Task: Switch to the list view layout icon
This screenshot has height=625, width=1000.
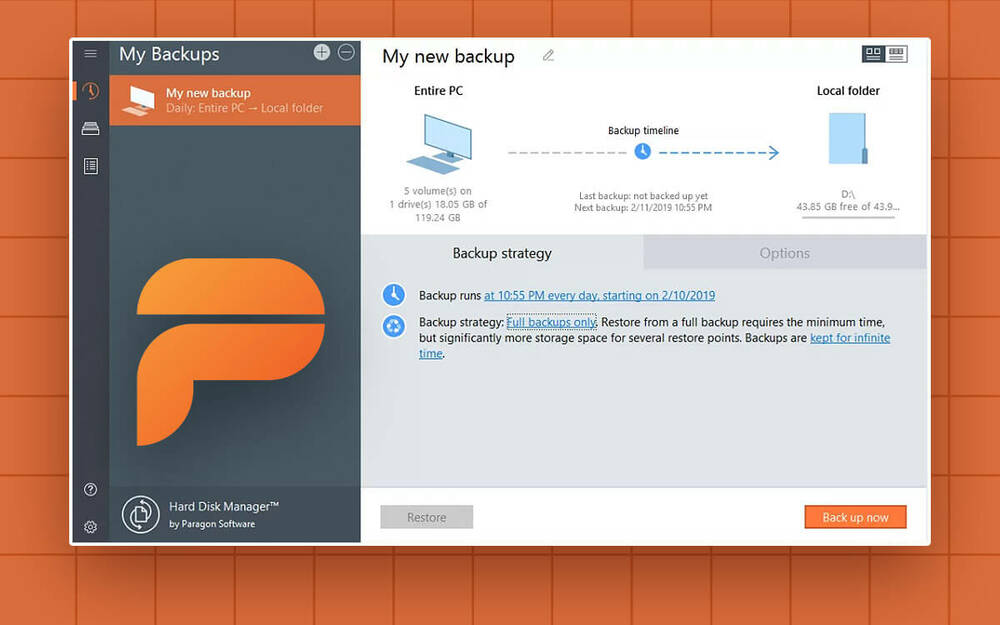Action: tap(897, 54)
